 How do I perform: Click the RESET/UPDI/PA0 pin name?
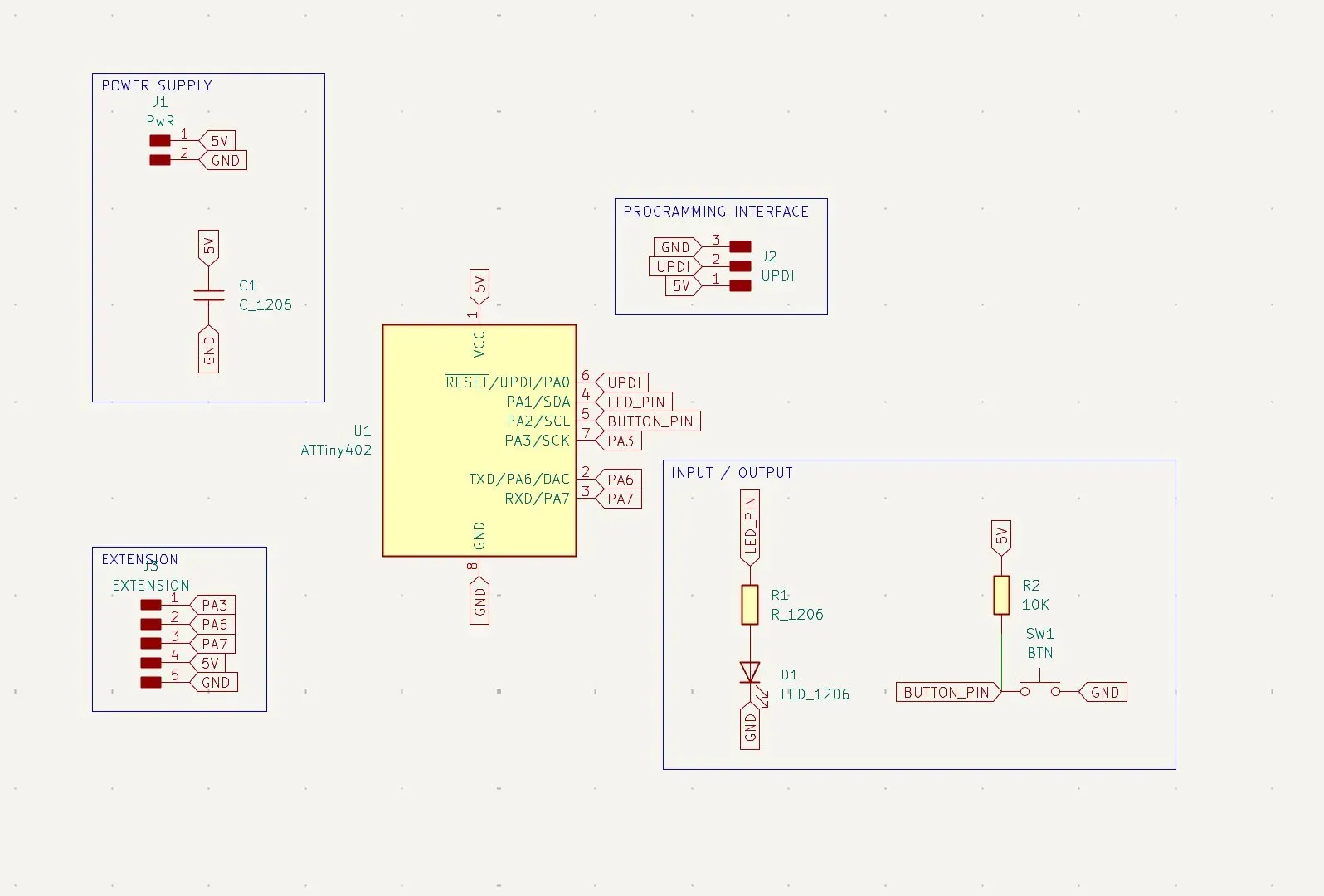coord(508,382)
